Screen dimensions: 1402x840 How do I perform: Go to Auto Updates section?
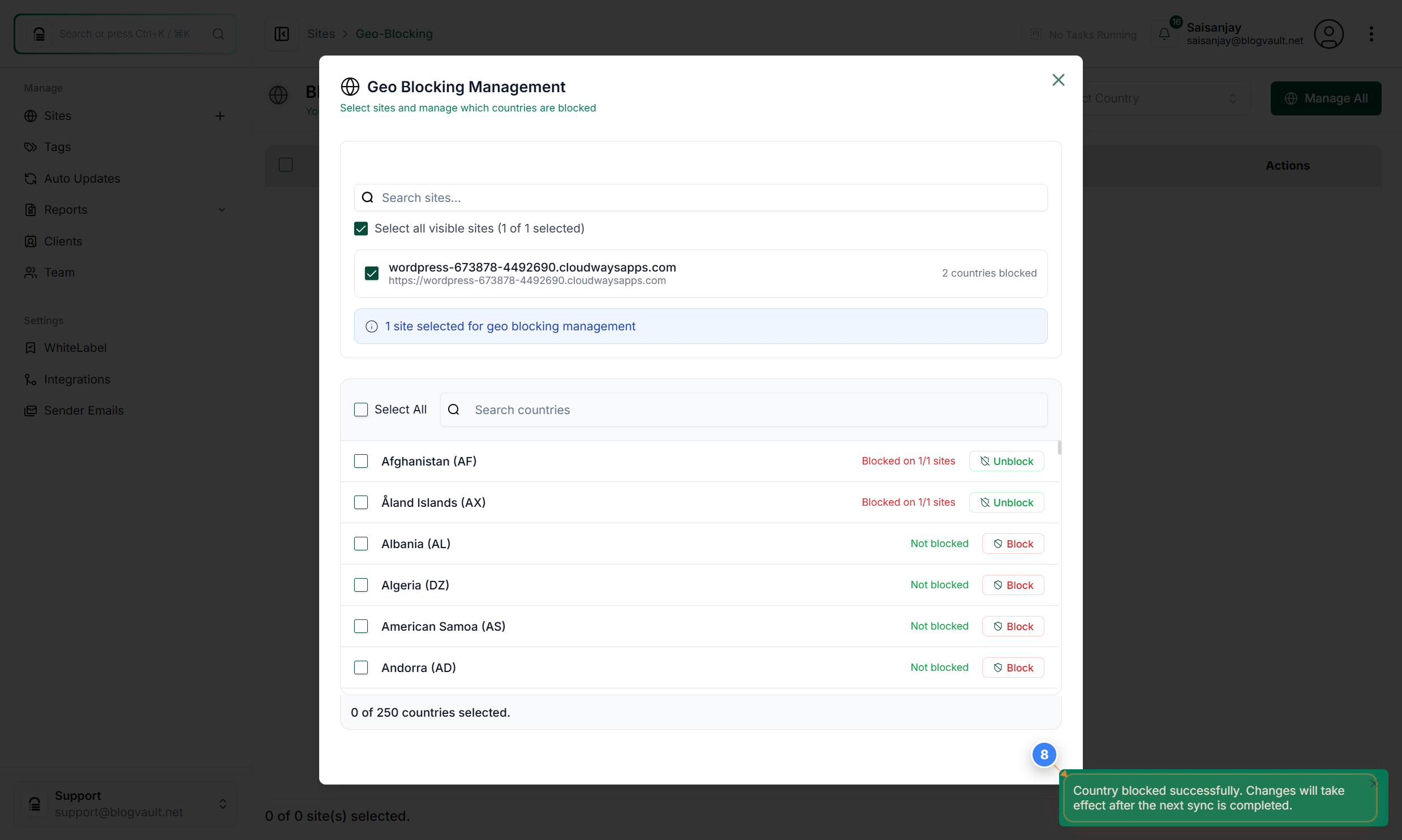tap(82, 178)
